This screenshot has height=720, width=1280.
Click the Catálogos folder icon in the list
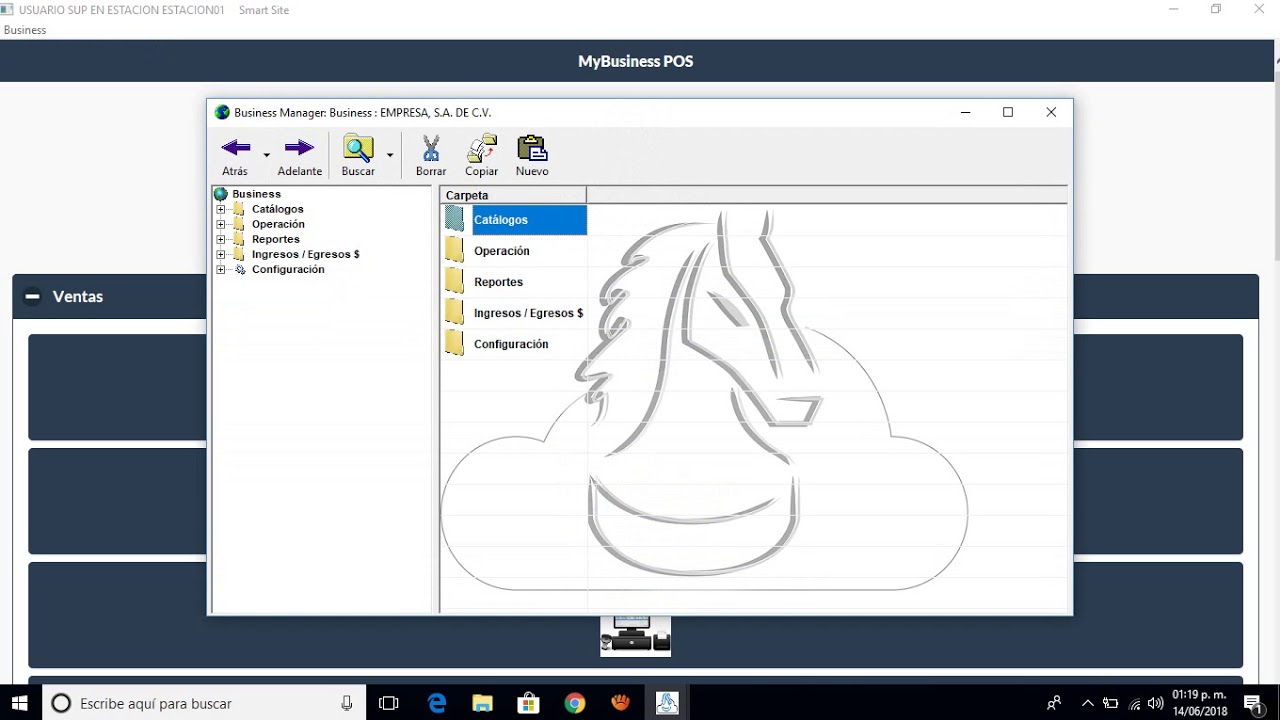(x=455, y=219)
